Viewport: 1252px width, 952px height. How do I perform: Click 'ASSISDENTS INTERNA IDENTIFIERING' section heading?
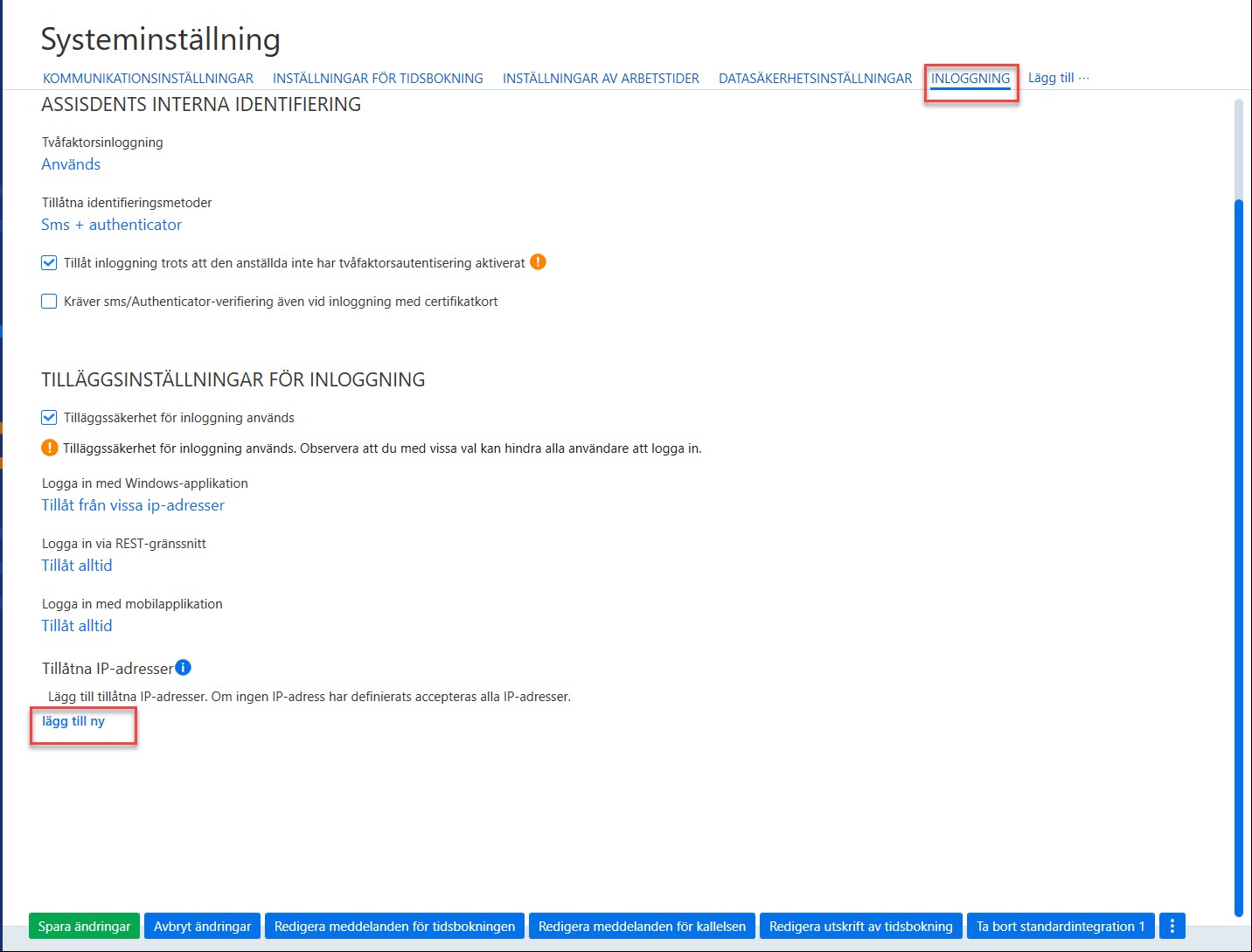tap(201, 104)
